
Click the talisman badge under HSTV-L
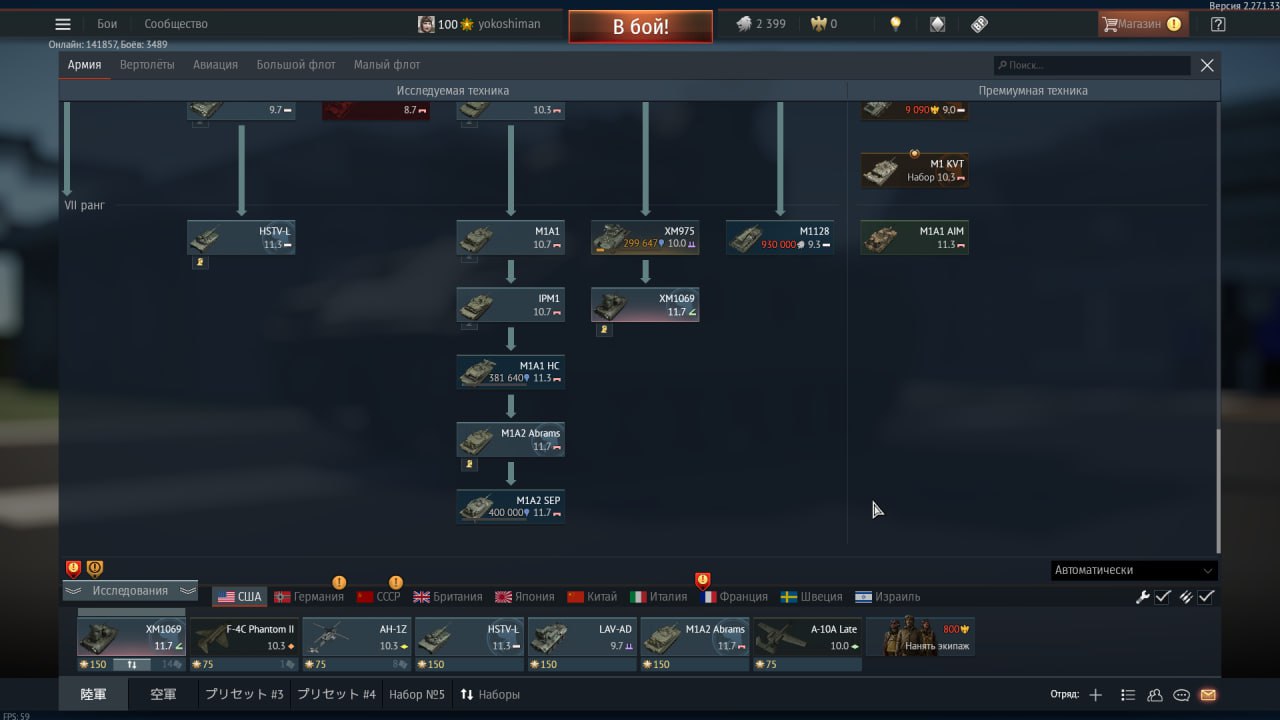click(x=200, y=262)
